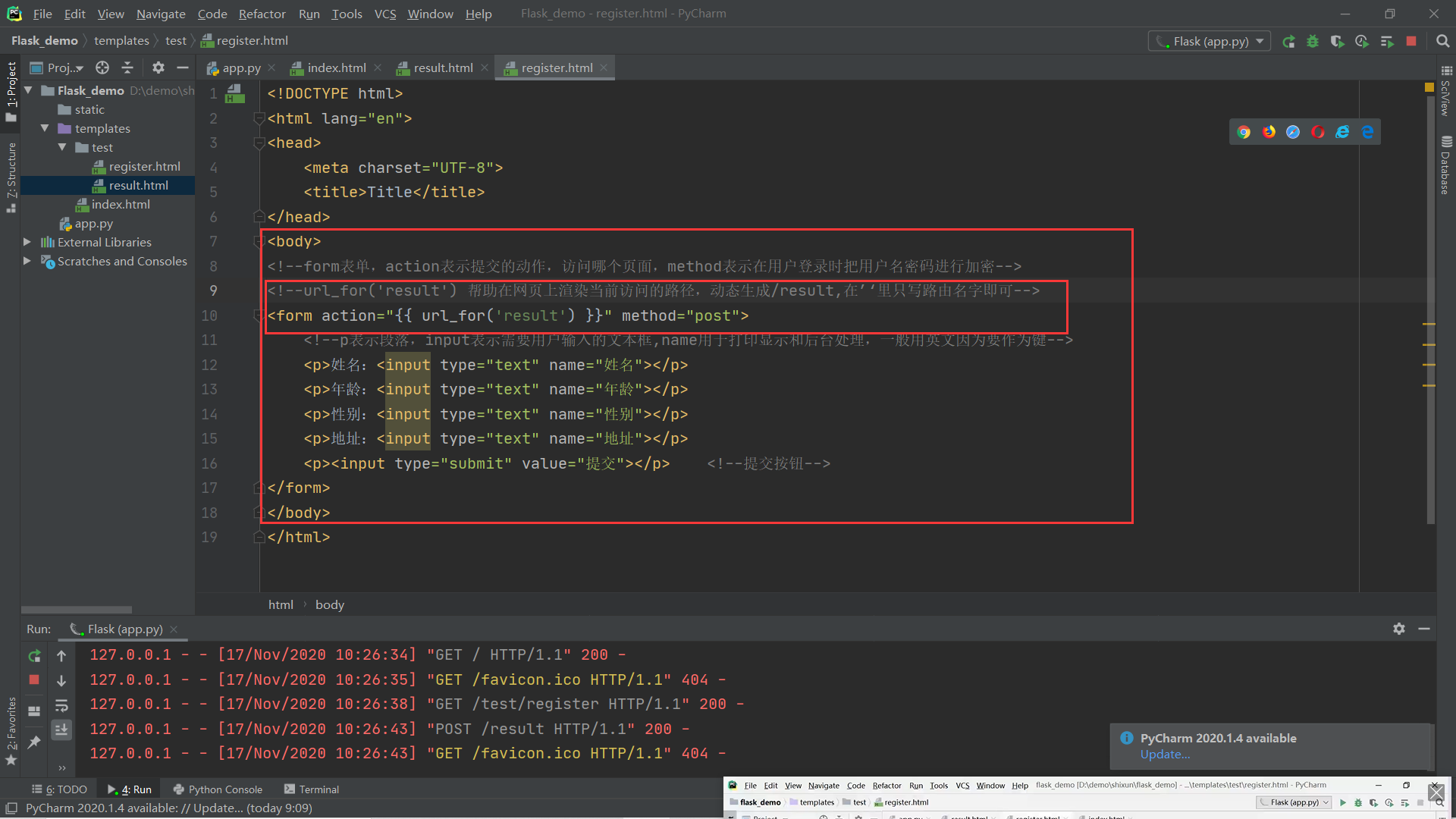Toggle soft-wrap in Run console
The image size is (1456, 819).
[x=61, y=706]
